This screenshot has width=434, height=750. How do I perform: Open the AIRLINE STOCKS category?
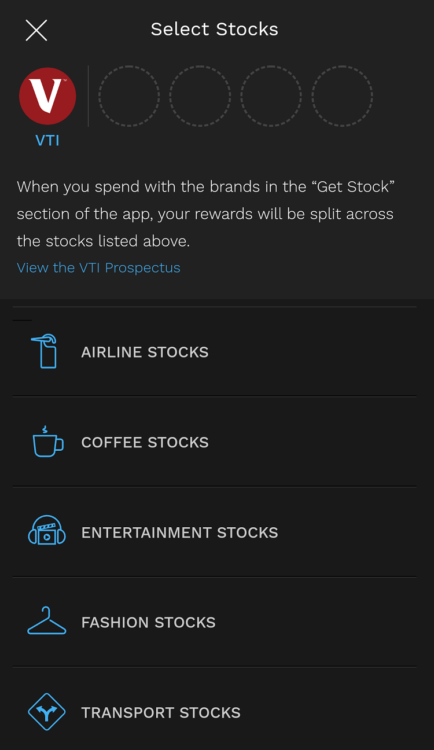[x=214, y=352]
